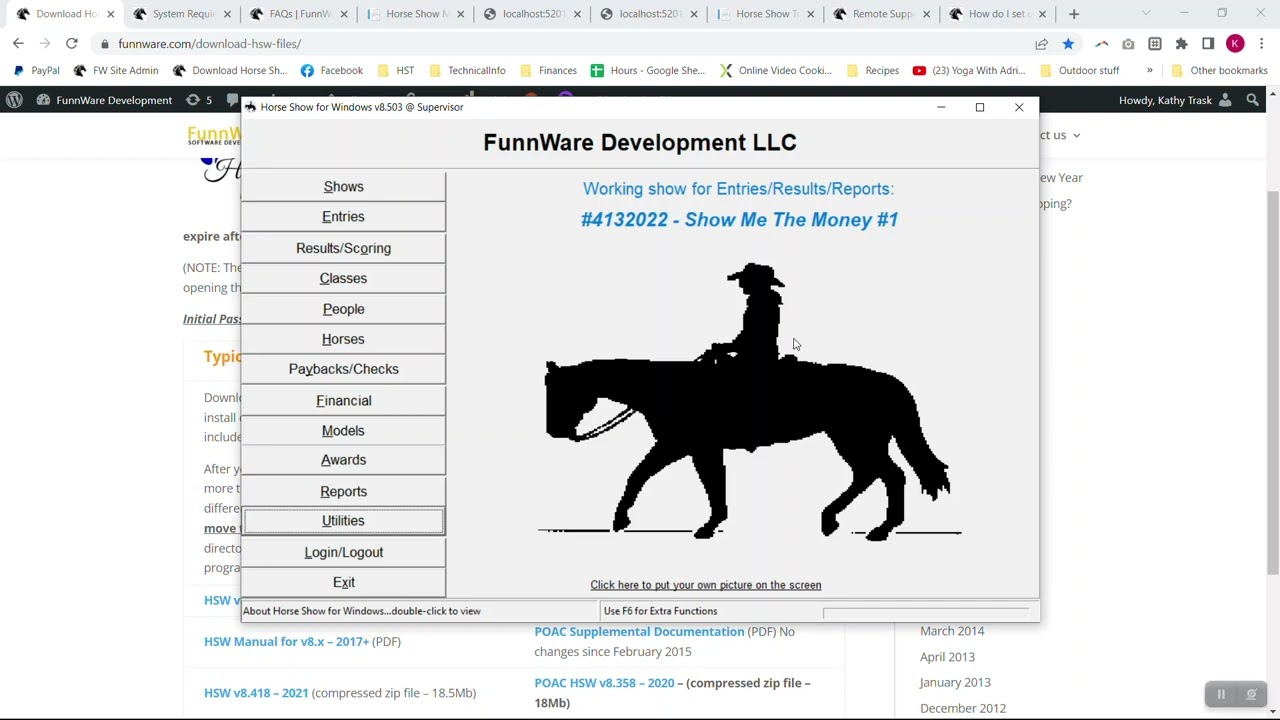Open FunnWare Development in WordPress admin bar
Image resolution: width=1280 pixels, height=720 pixels.
point(104,100)
